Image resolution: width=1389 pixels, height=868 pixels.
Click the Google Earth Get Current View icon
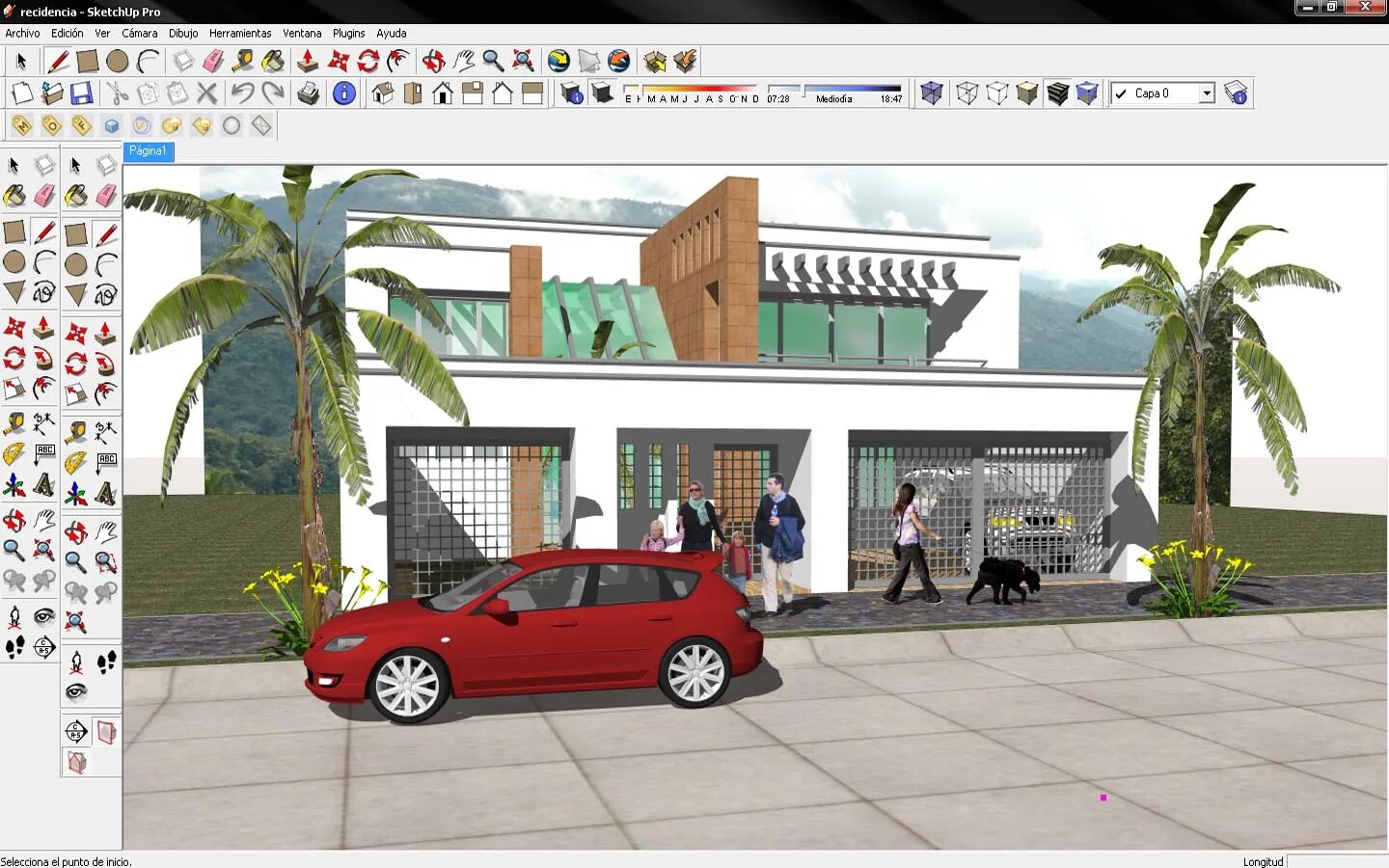coord(558,62)
